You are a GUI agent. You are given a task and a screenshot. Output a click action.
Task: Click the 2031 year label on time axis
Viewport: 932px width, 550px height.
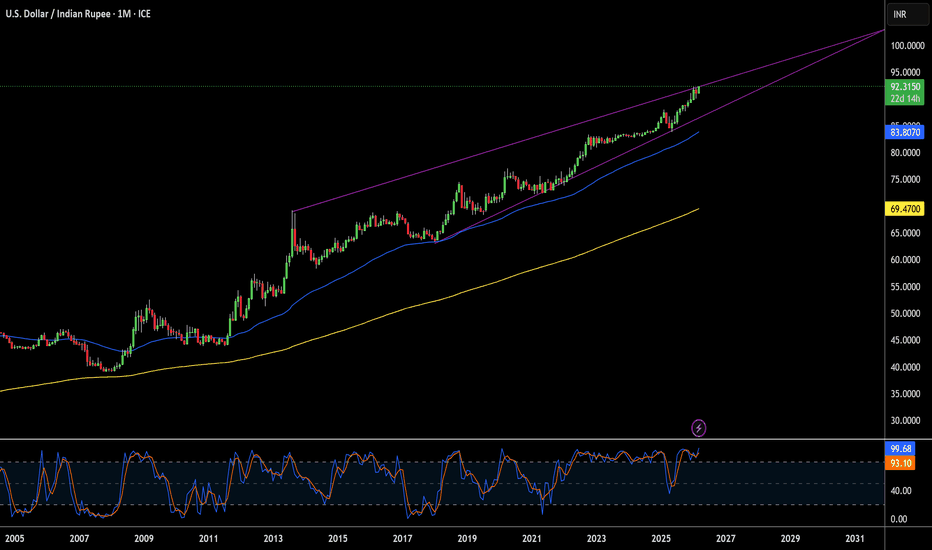point(855,539)
